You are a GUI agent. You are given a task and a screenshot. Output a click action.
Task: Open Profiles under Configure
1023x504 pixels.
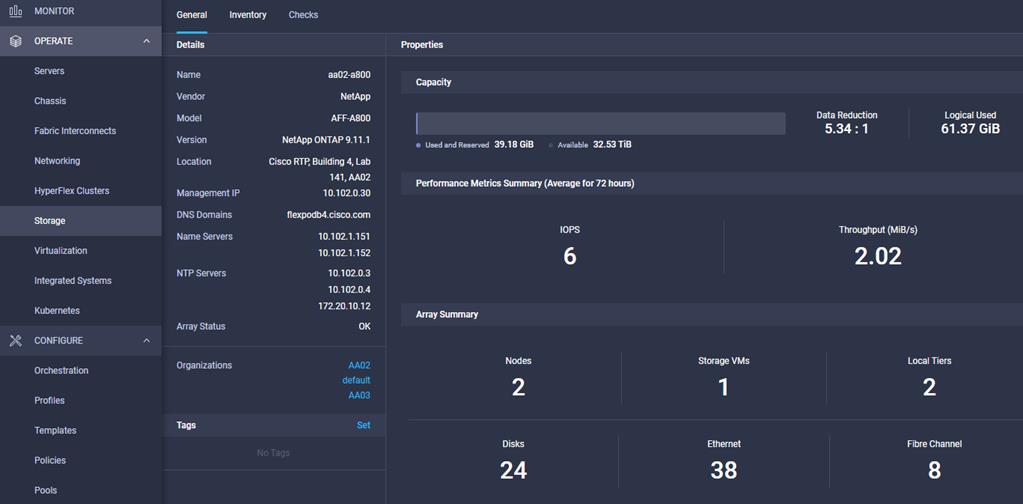49,400
